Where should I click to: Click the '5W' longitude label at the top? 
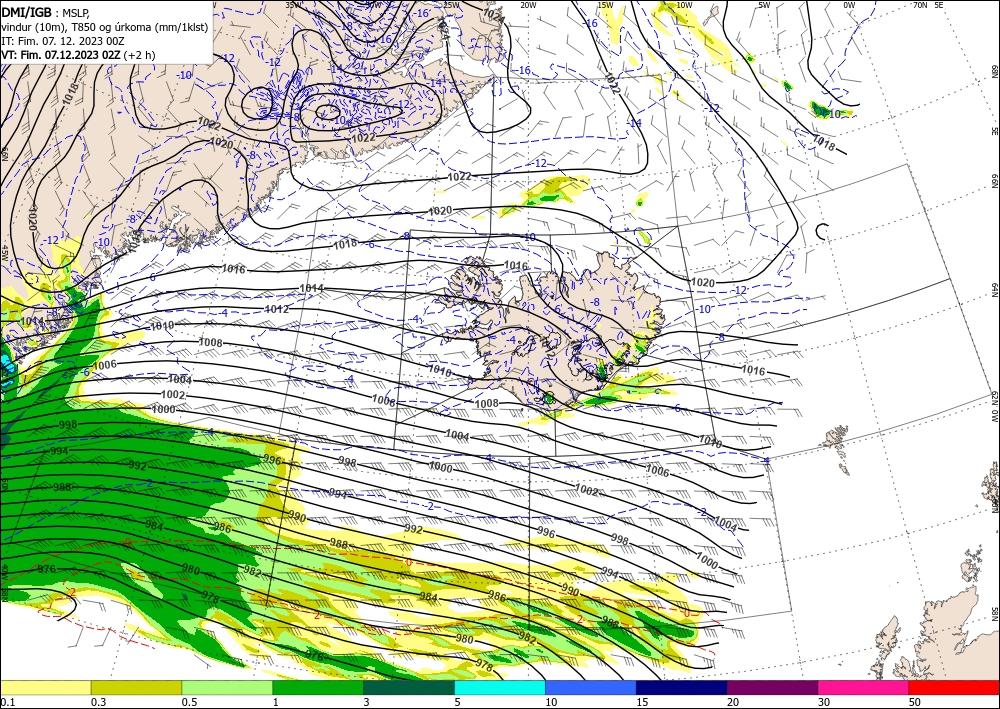pyautogui.click(x=764, y=5)
